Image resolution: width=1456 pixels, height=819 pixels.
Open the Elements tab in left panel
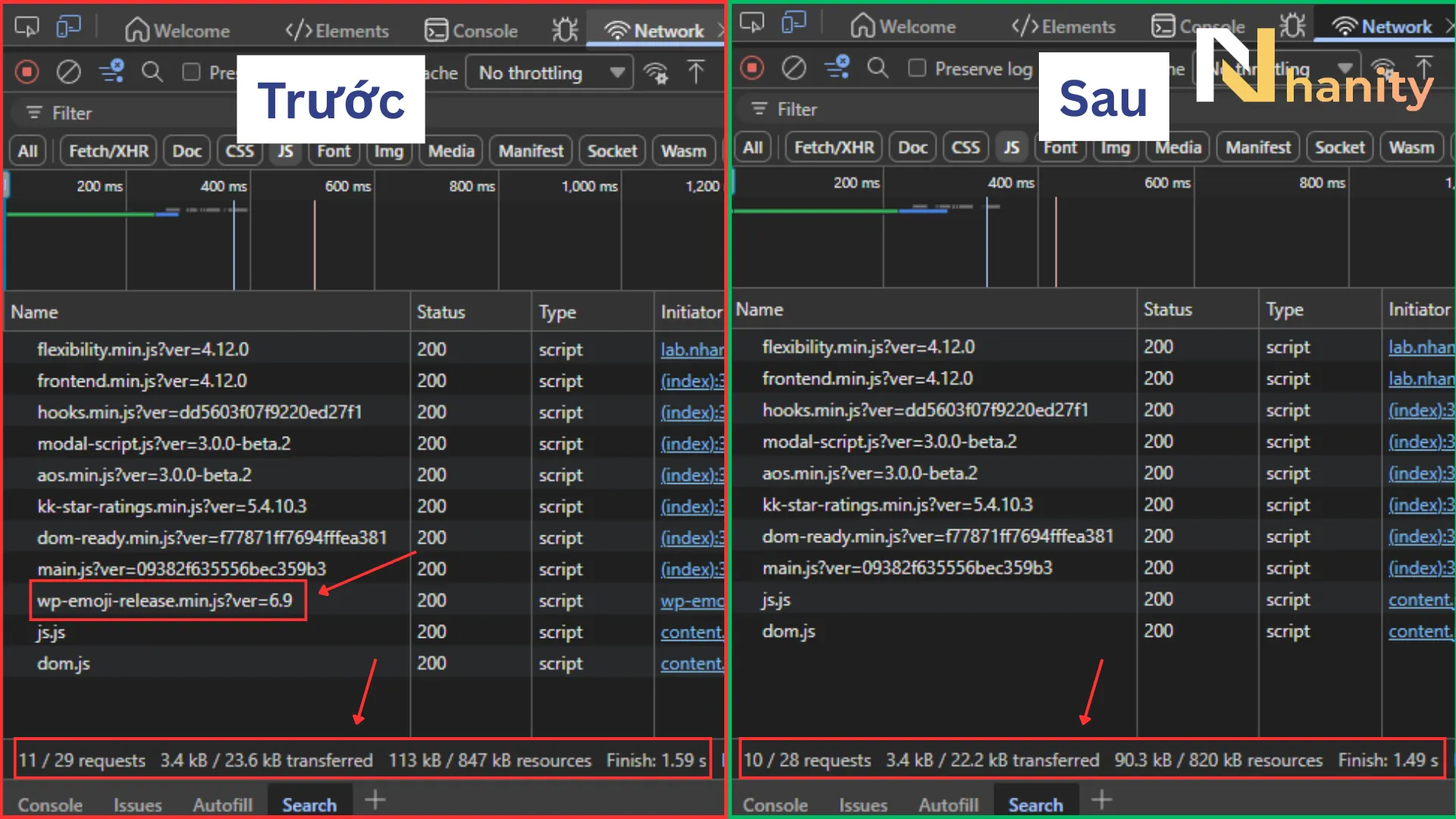337,31
